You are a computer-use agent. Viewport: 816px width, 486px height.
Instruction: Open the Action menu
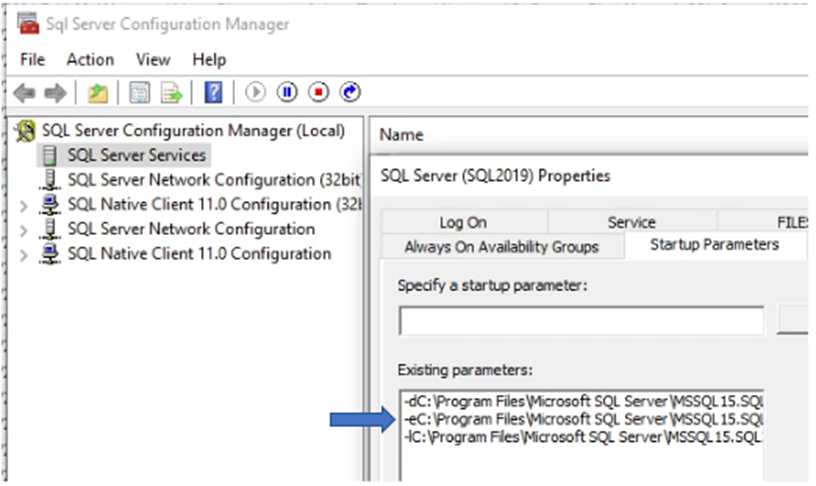tap(90, 60)
